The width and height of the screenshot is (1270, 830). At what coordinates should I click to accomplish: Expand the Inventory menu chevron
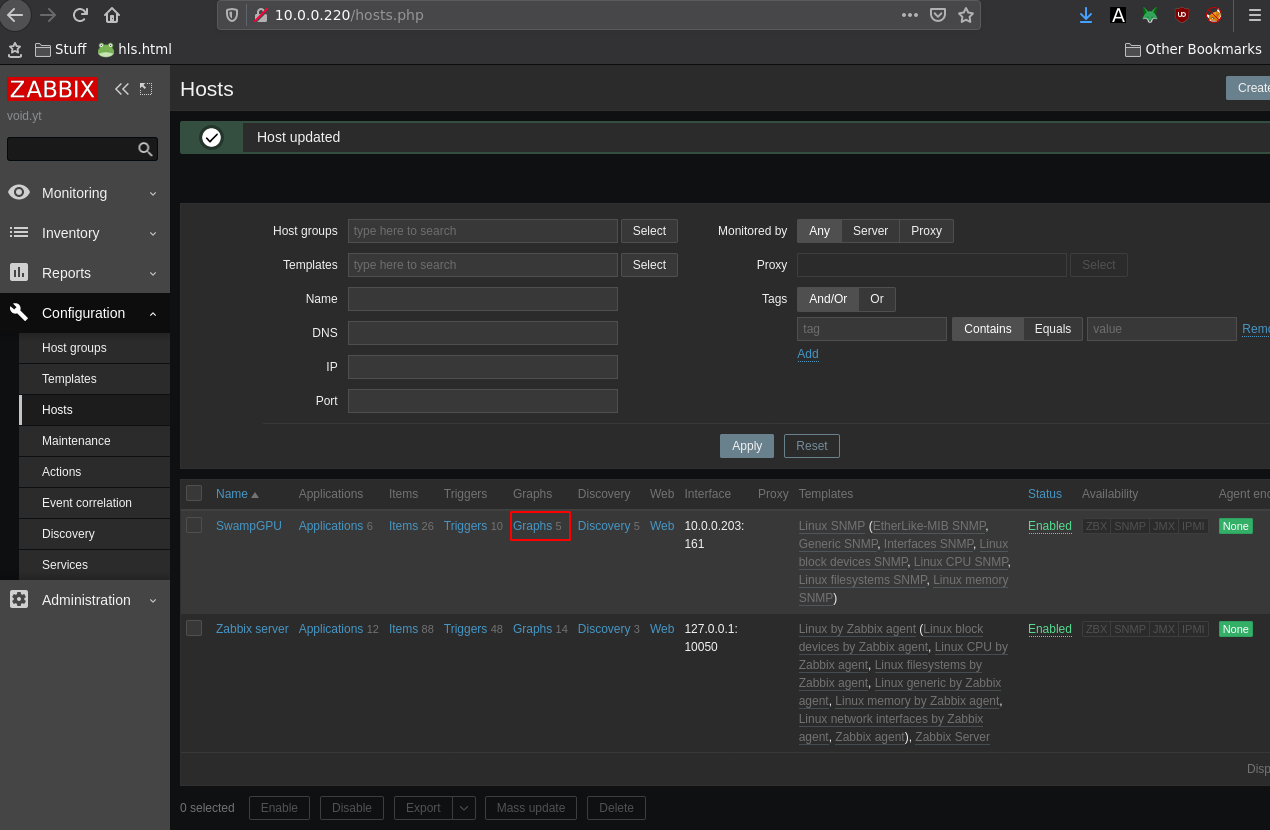tap(153, 233)
